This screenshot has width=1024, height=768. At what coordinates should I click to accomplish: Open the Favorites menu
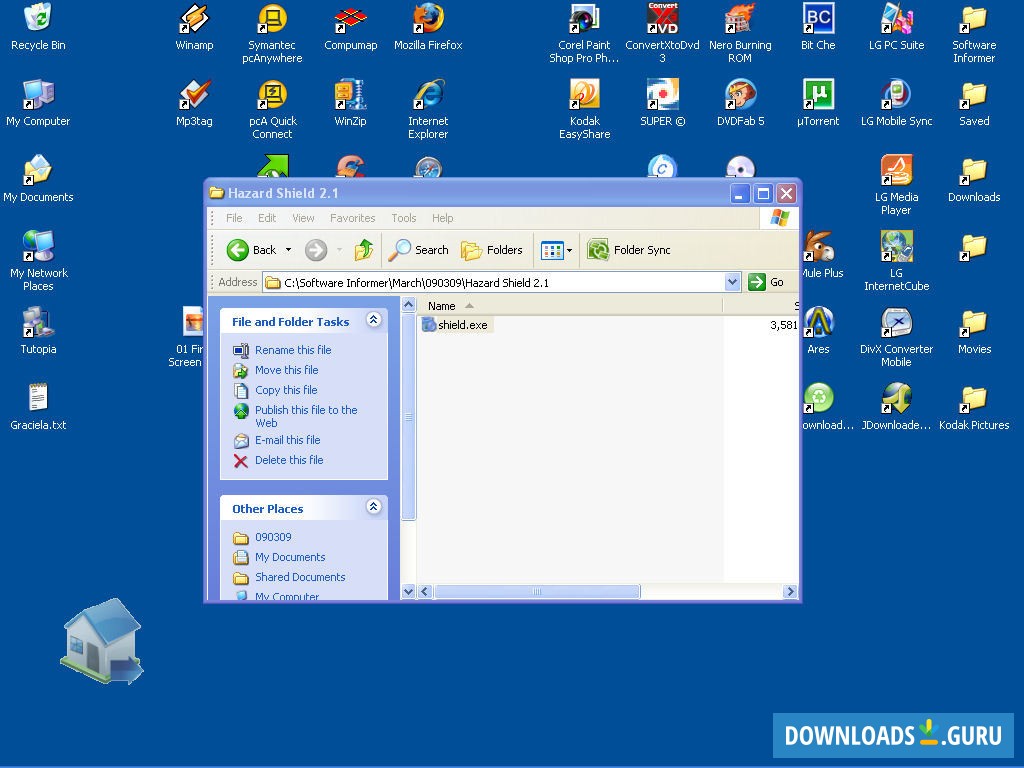click(x=351, y=217)
